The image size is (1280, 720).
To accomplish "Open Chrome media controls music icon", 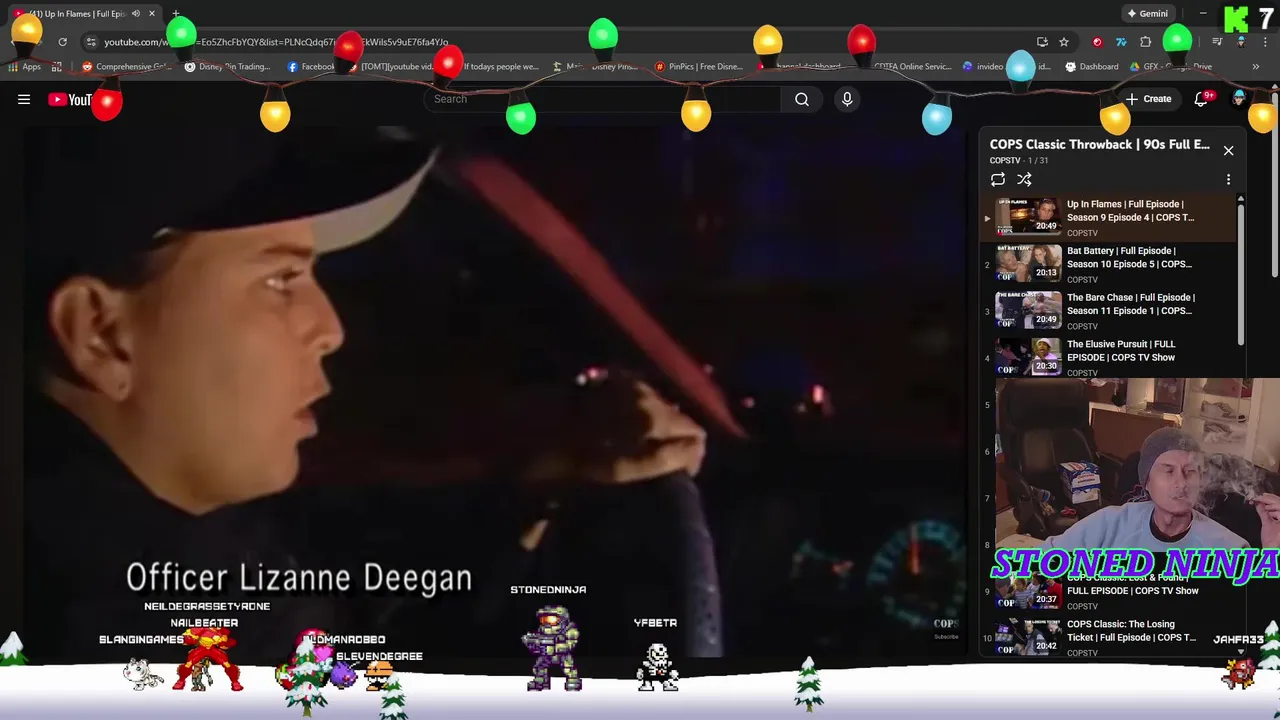I will (x=1217, y=42).
